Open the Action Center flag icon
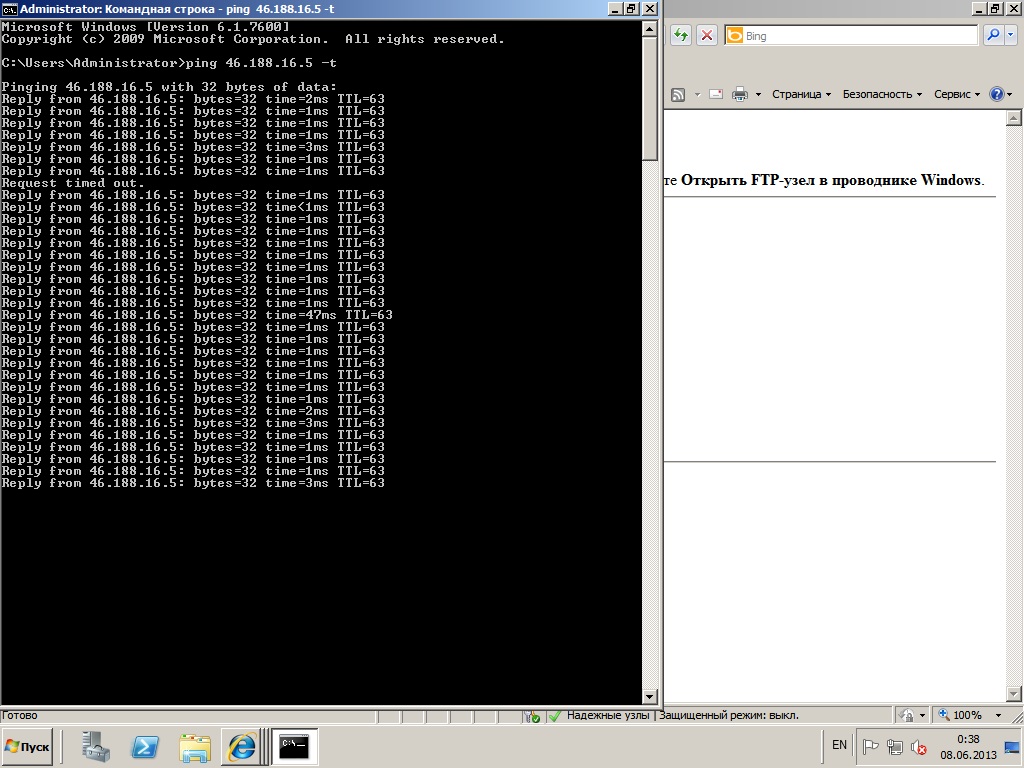1024x768 pixels. 871,746
